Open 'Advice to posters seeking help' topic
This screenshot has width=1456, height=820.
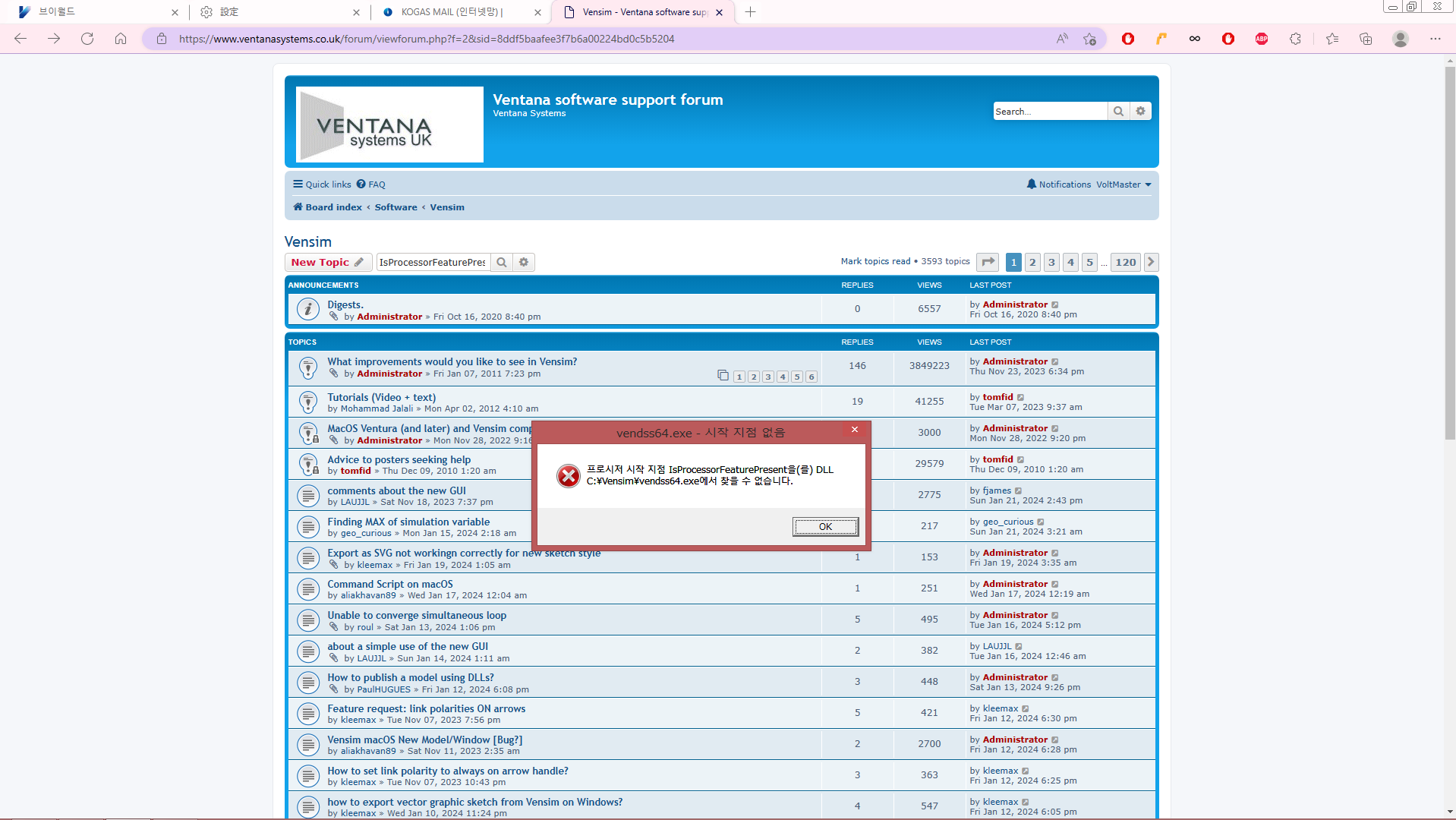pyautogui.click(x=399, y=459)
